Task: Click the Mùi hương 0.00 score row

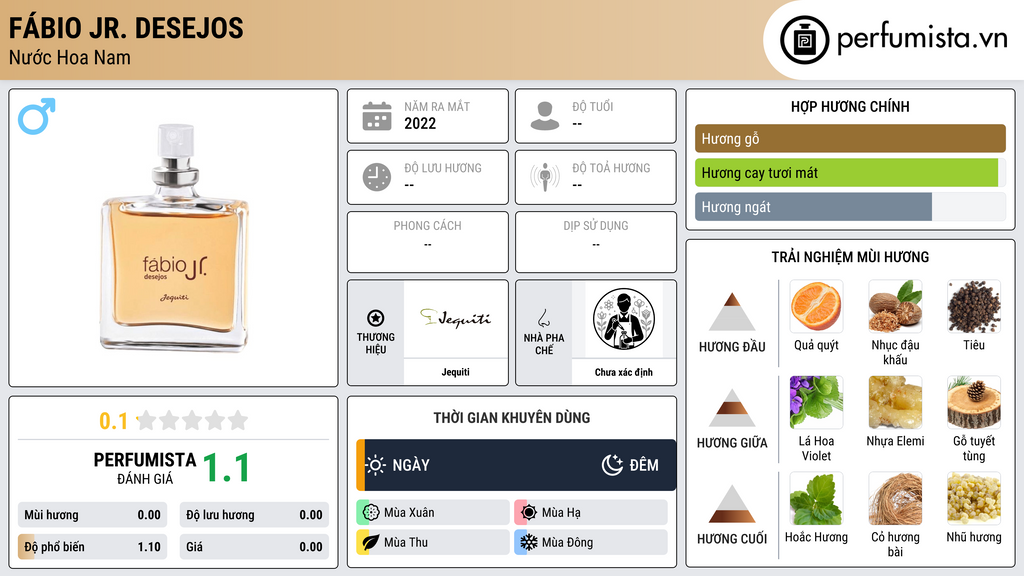Action: [x=92, y=515]
